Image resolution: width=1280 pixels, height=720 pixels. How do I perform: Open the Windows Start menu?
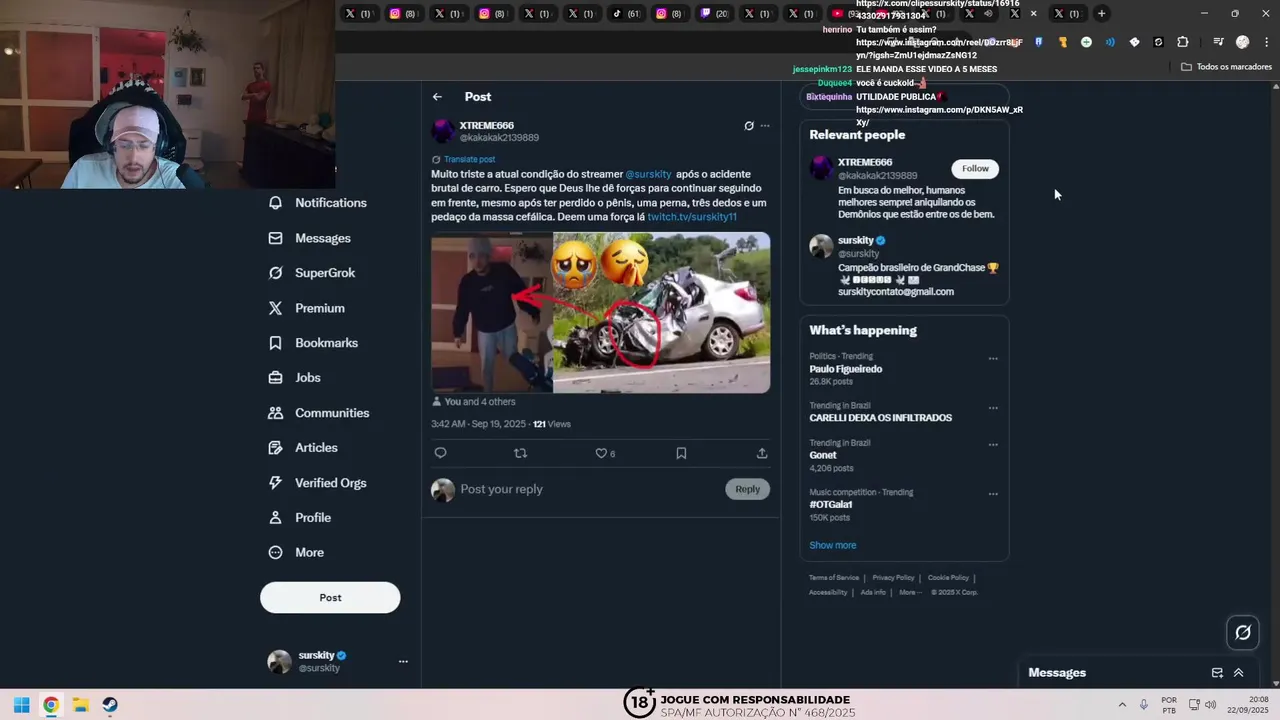coord(21,705)
